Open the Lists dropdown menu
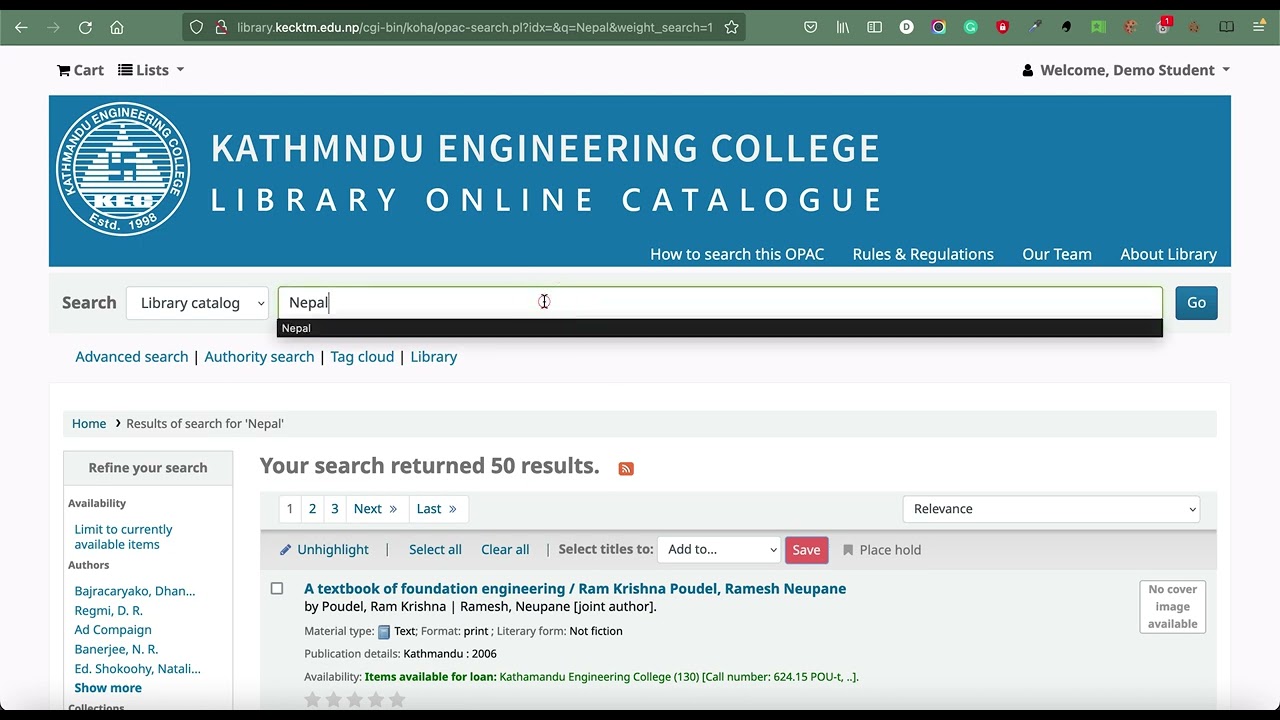 (x=151, y=70)
